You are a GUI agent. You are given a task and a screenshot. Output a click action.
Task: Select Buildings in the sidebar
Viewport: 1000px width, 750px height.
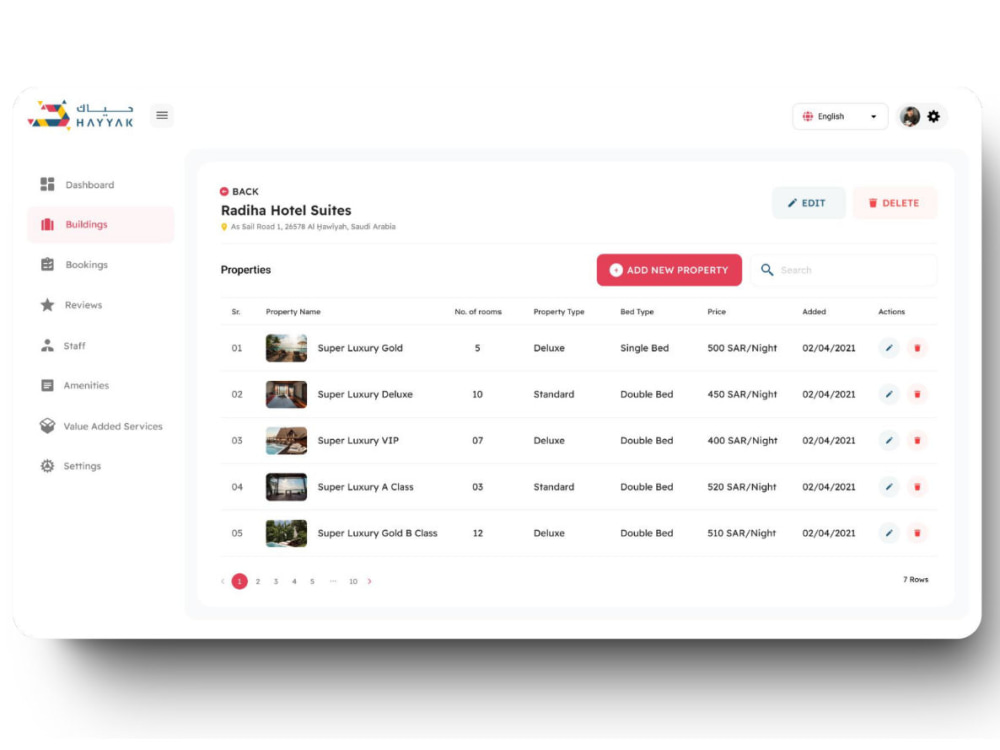pyautogui.click(x=100, y=224)
